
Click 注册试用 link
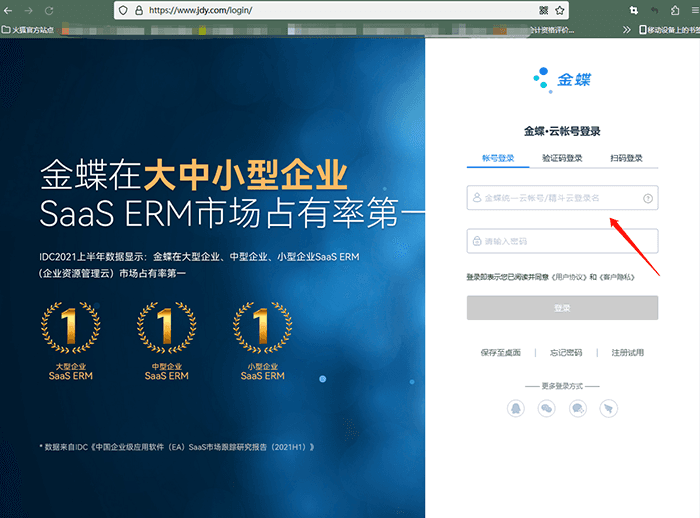click(628, 353)
